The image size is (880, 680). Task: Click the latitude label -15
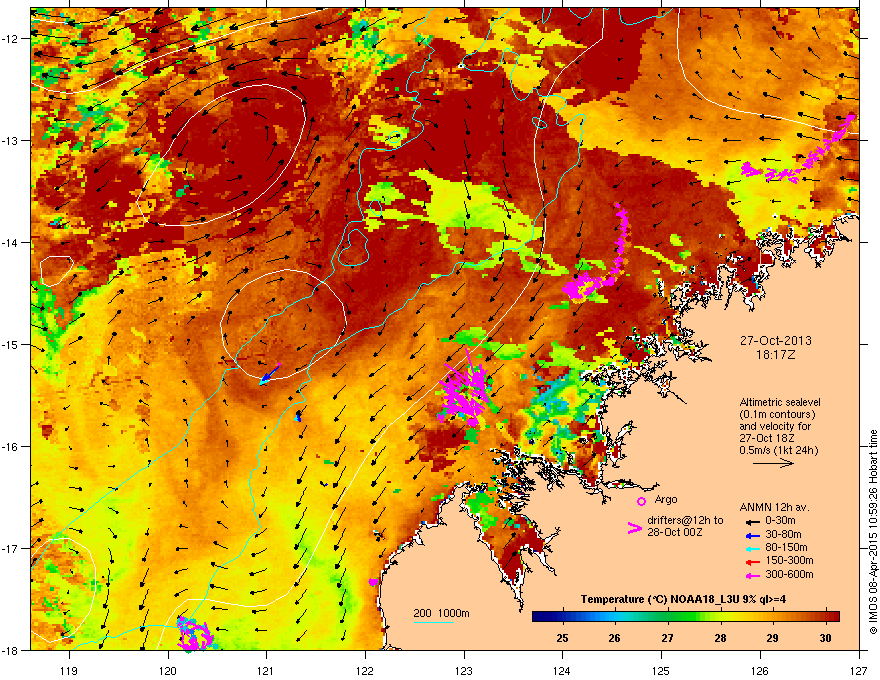pyautogui.click(x=11, y=344)
